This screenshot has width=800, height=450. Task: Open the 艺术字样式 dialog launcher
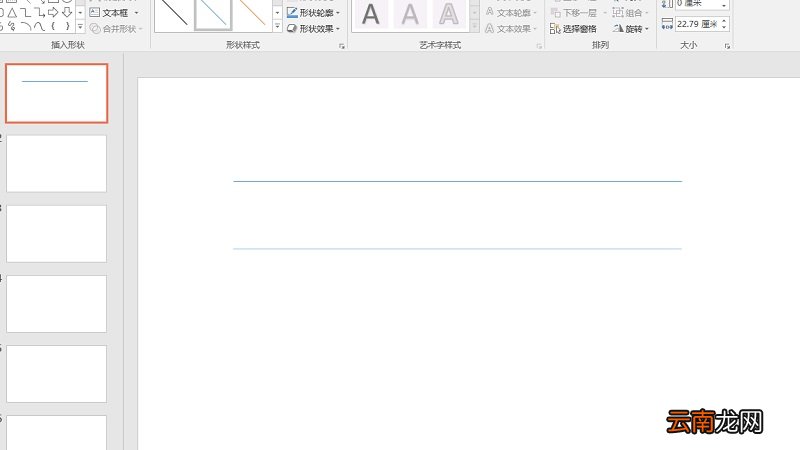539,46
